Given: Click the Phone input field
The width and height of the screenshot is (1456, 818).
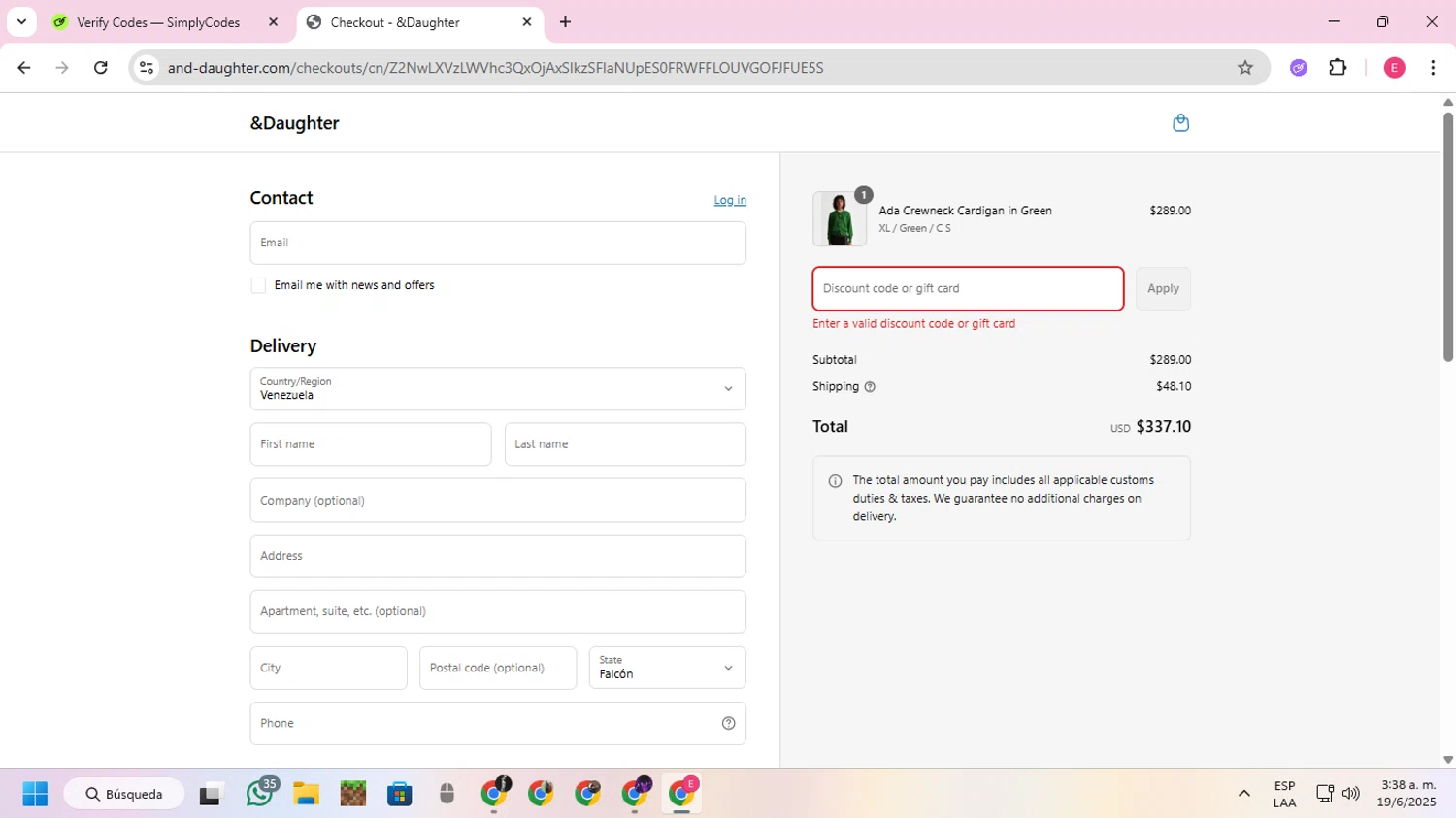Looking at the screenshot, I should pyautogui.click(x=498, y=723).
